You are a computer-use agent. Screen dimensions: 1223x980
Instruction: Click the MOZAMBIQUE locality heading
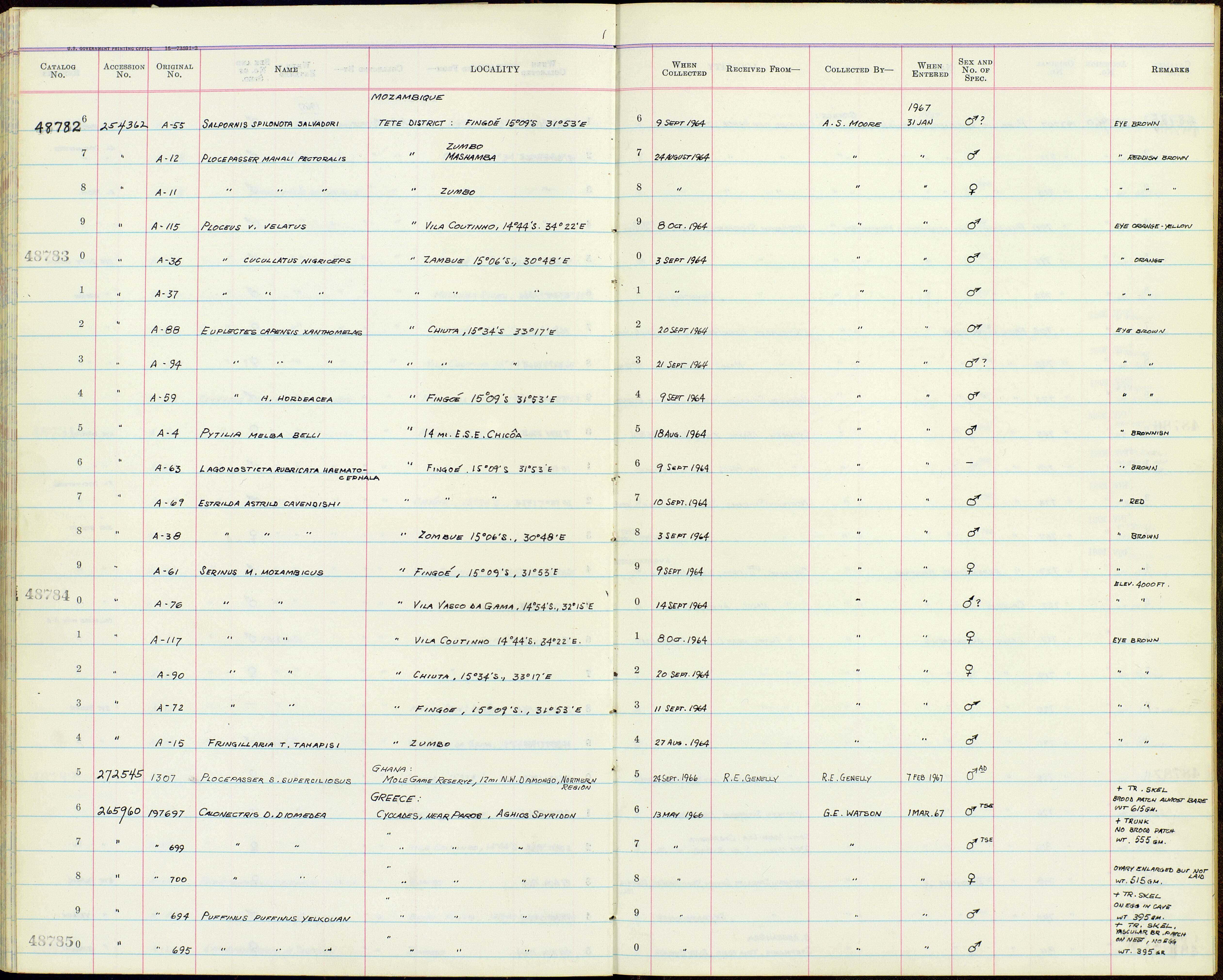[407, 97]
